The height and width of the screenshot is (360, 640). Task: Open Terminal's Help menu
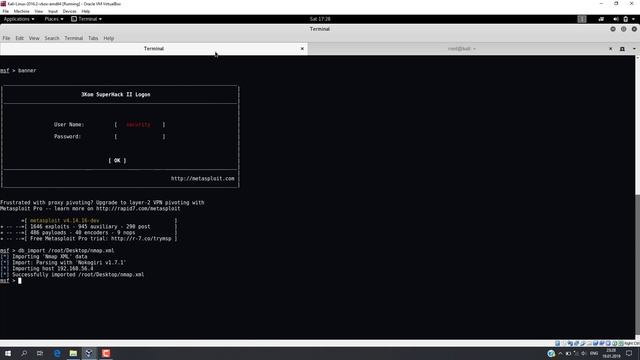tap(109, 38)
